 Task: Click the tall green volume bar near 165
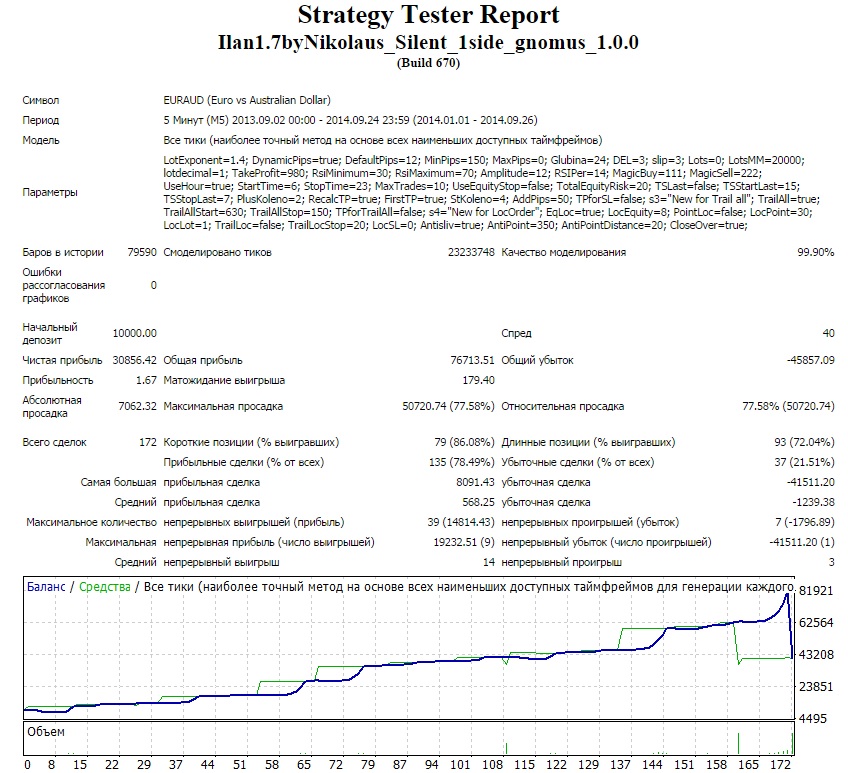coord(738,744)
